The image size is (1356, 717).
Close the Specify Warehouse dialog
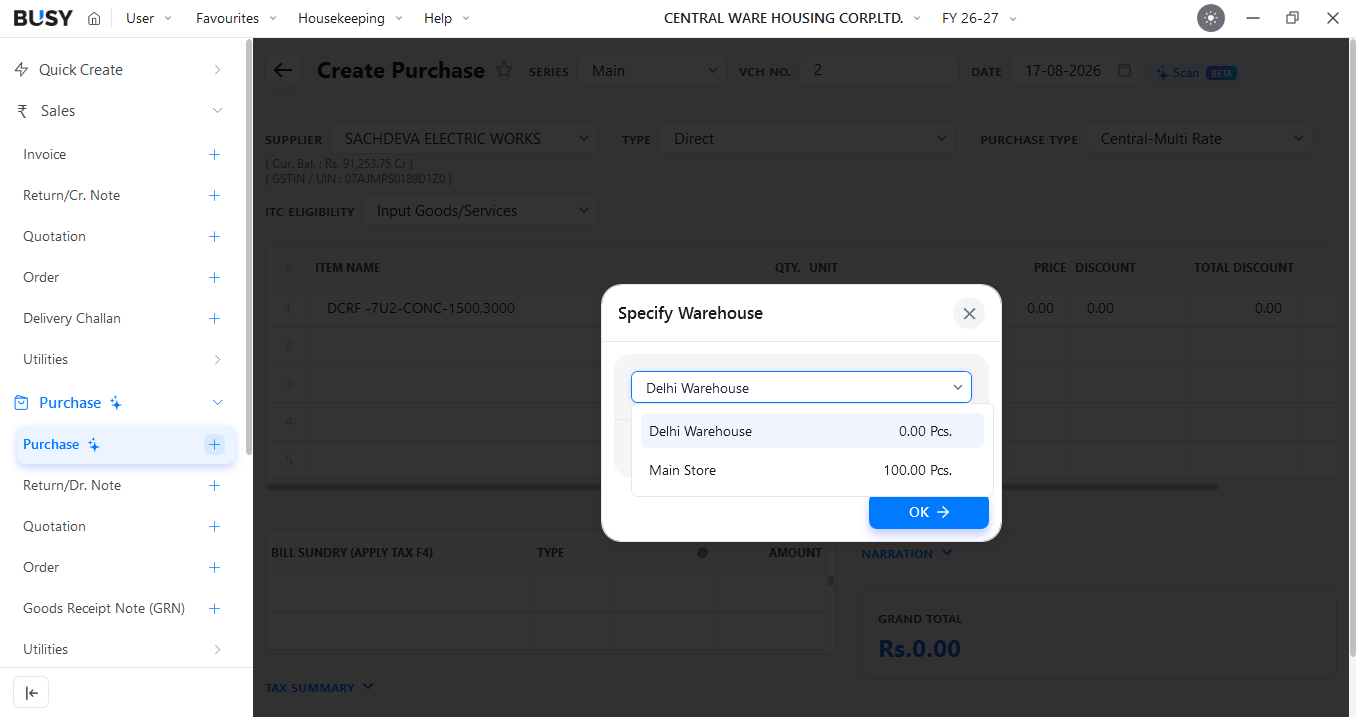point(969,313)
